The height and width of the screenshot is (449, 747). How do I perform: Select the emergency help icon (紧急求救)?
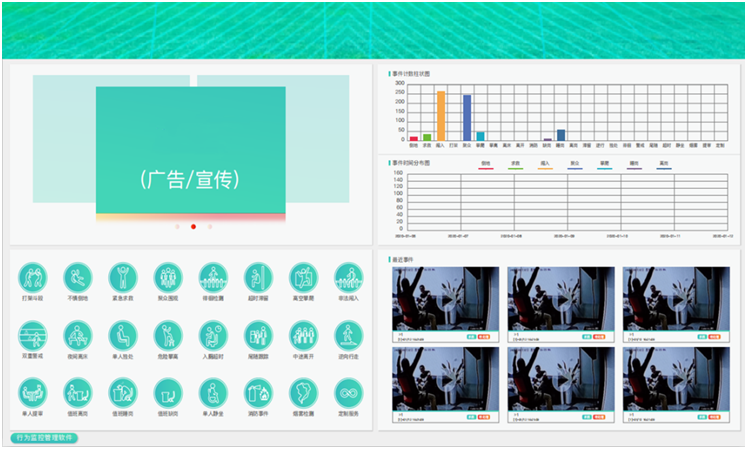pos(123,277)
